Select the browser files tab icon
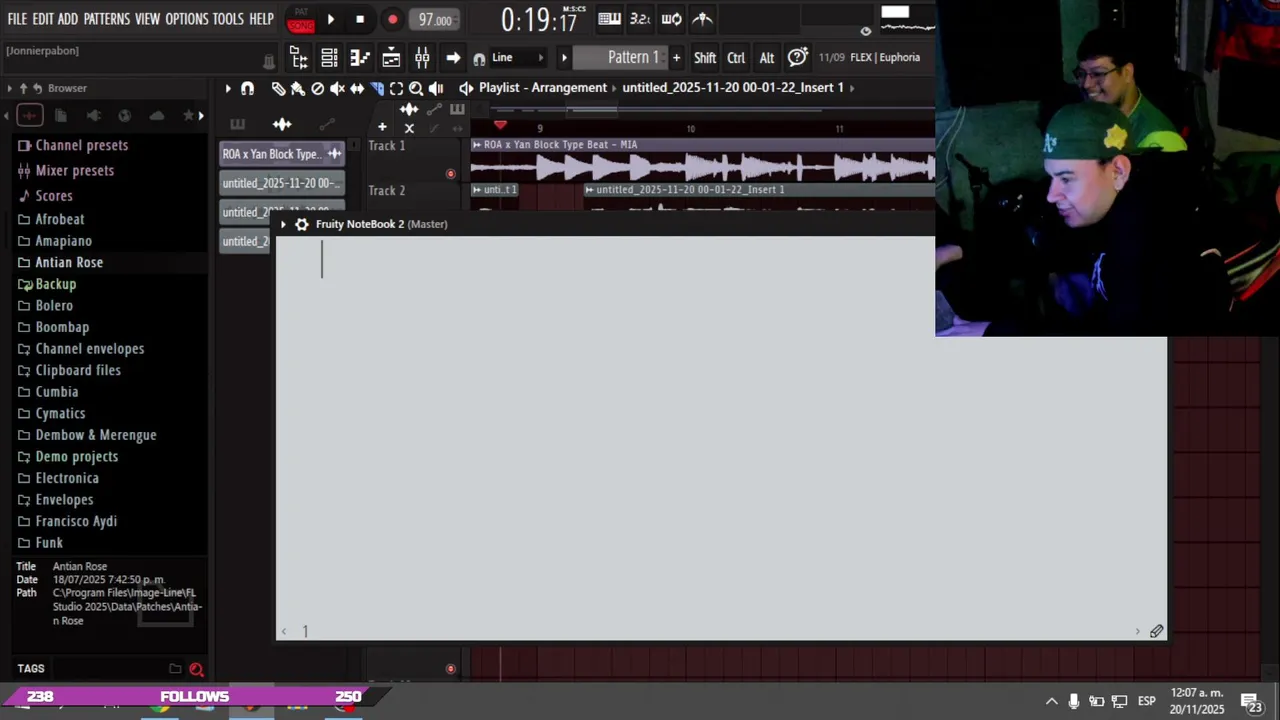The height and width of the screenshot is (720, 1280). 61,116
